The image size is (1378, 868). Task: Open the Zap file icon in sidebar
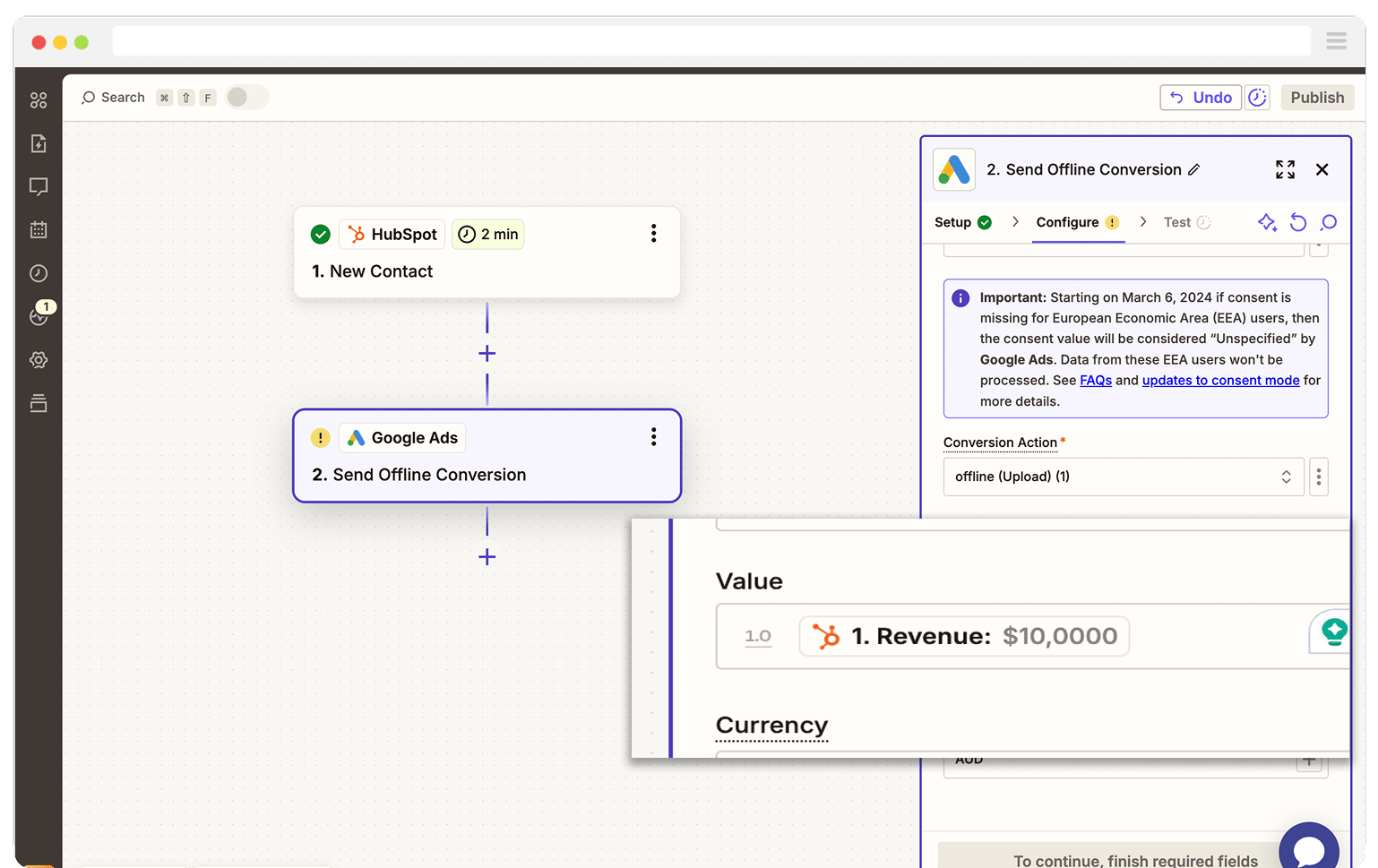coord(39,143)
